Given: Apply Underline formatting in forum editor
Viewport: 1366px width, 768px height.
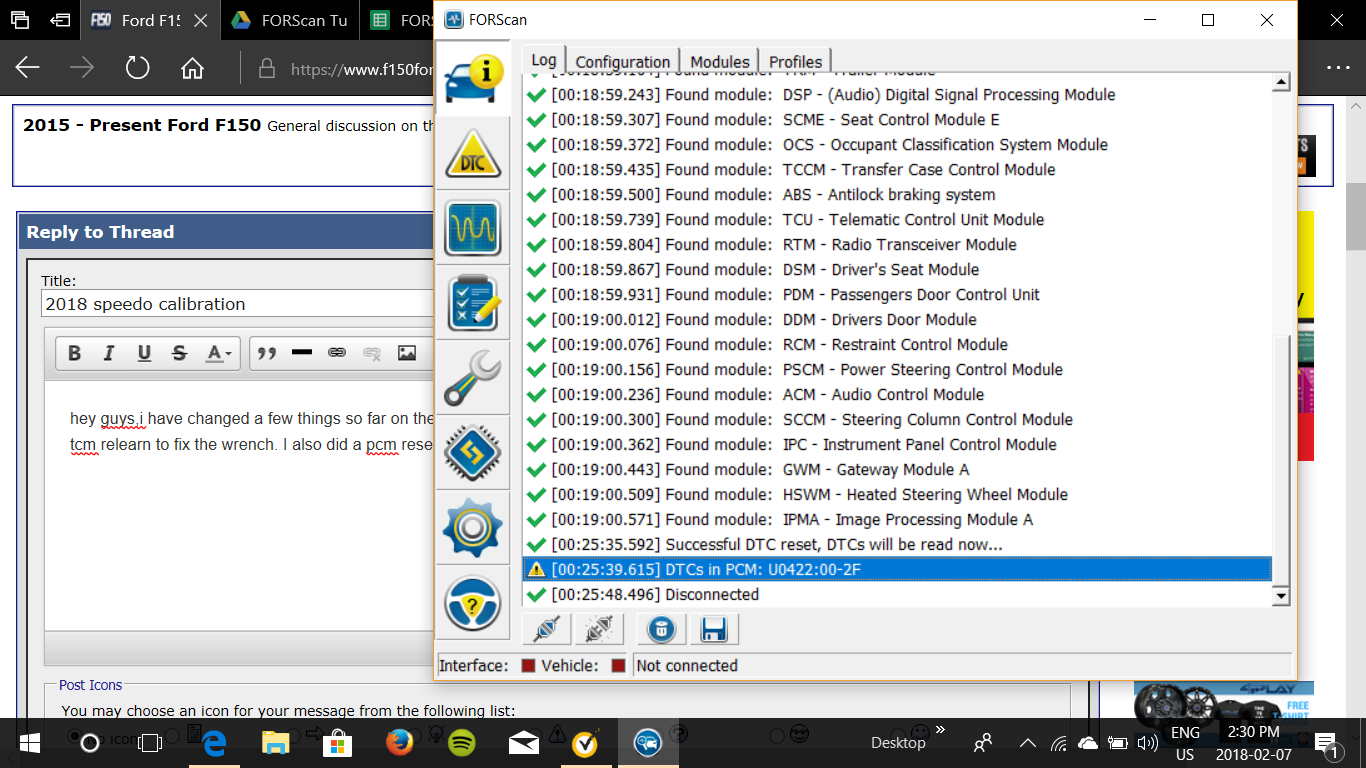Looking at the screenshot, I should (x=144, y=353).
